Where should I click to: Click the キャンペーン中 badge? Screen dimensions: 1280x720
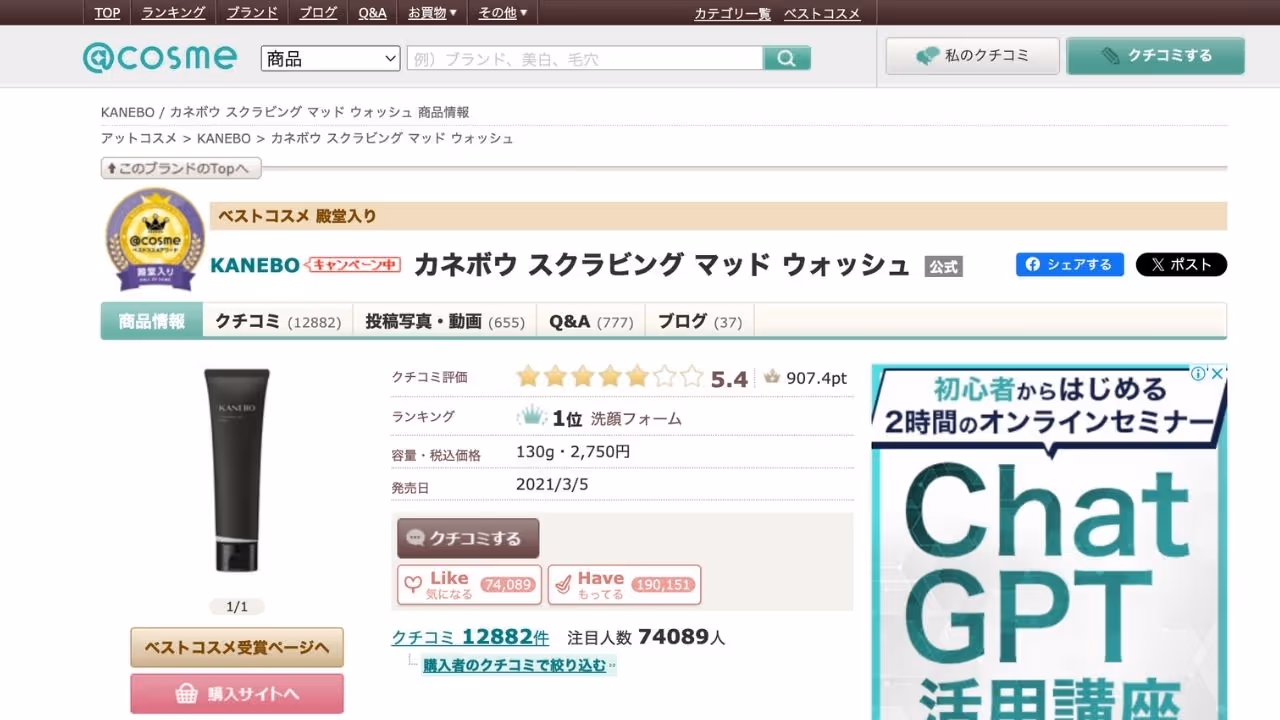coord(352,265)
